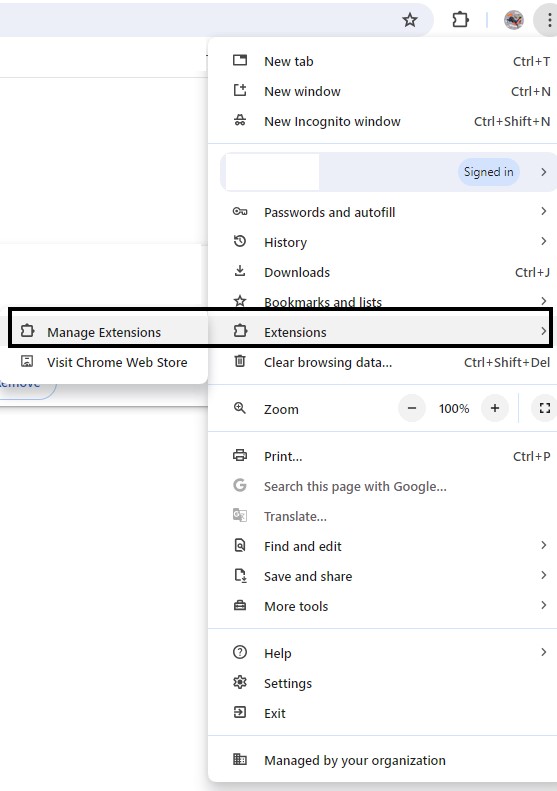The height and width of the screenshot is (791, 557).
Task: Click the Incognito window icon
Action: (240, 121)
